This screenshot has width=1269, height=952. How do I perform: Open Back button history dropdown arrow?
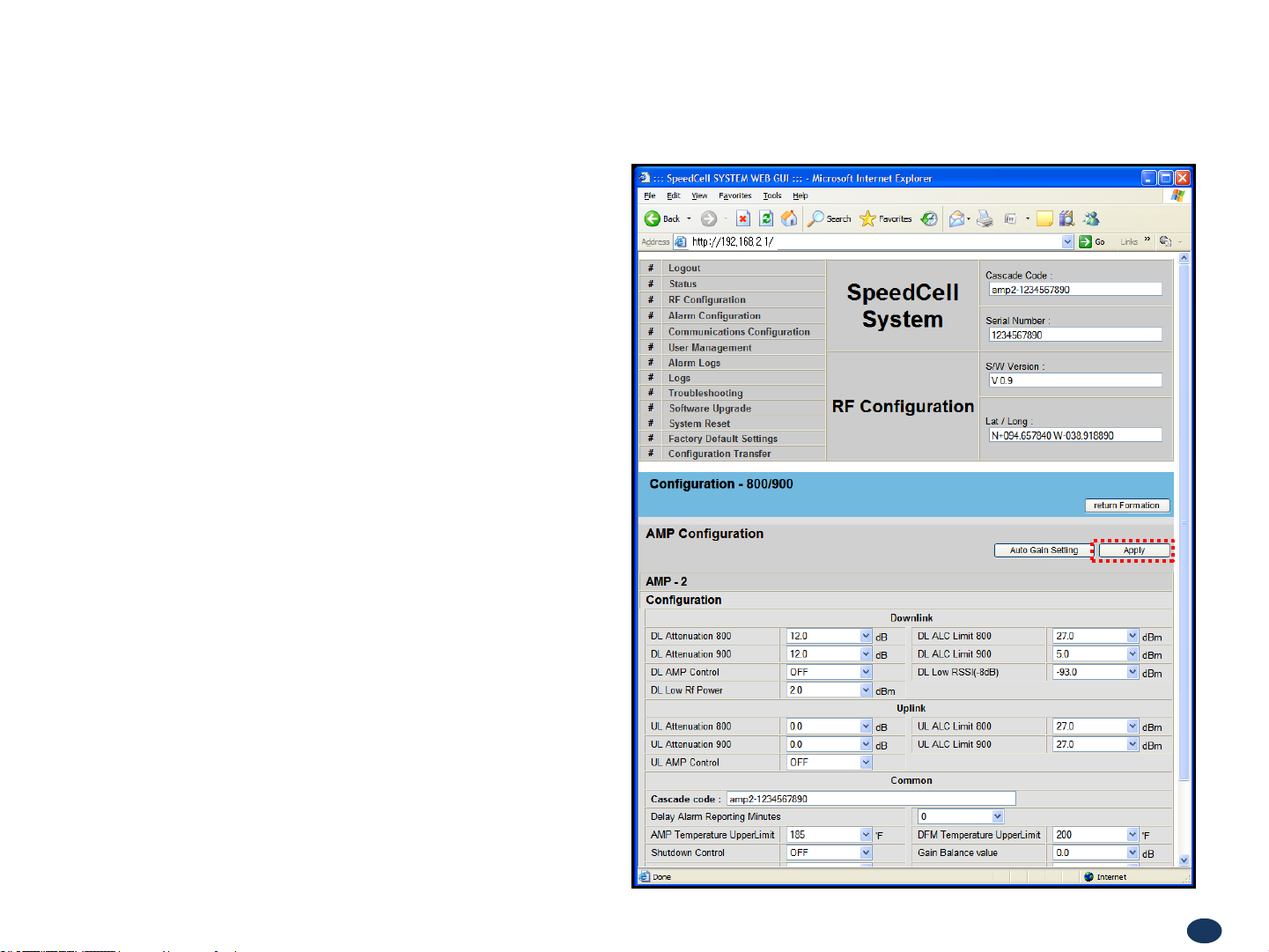(x=689, y=218)
